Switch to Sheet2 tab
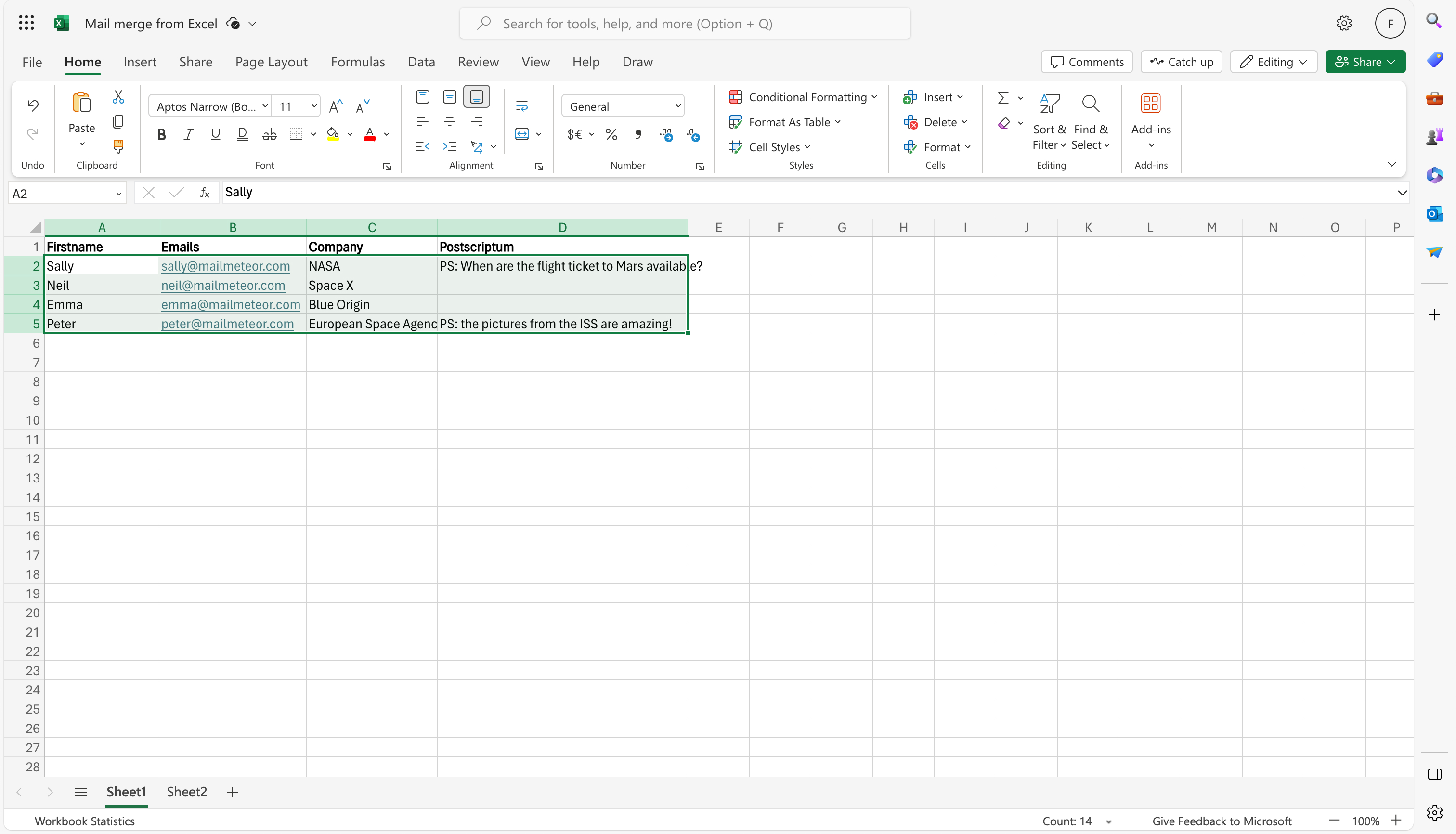 coord(187,792)
